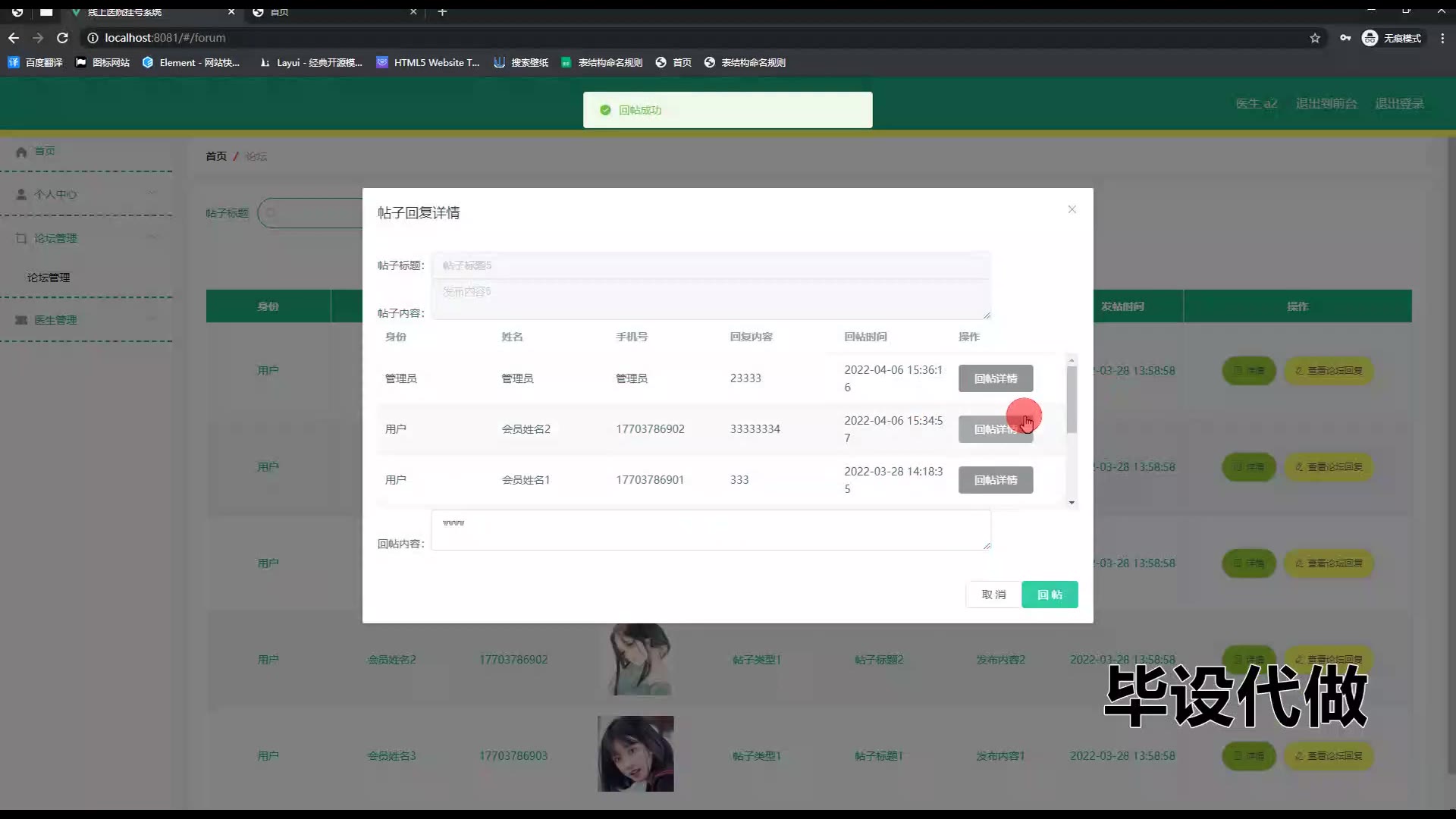Click the browser back arrow
Image resolution: width=1456 pixels, height=819 pixels.
pos(14,38)
